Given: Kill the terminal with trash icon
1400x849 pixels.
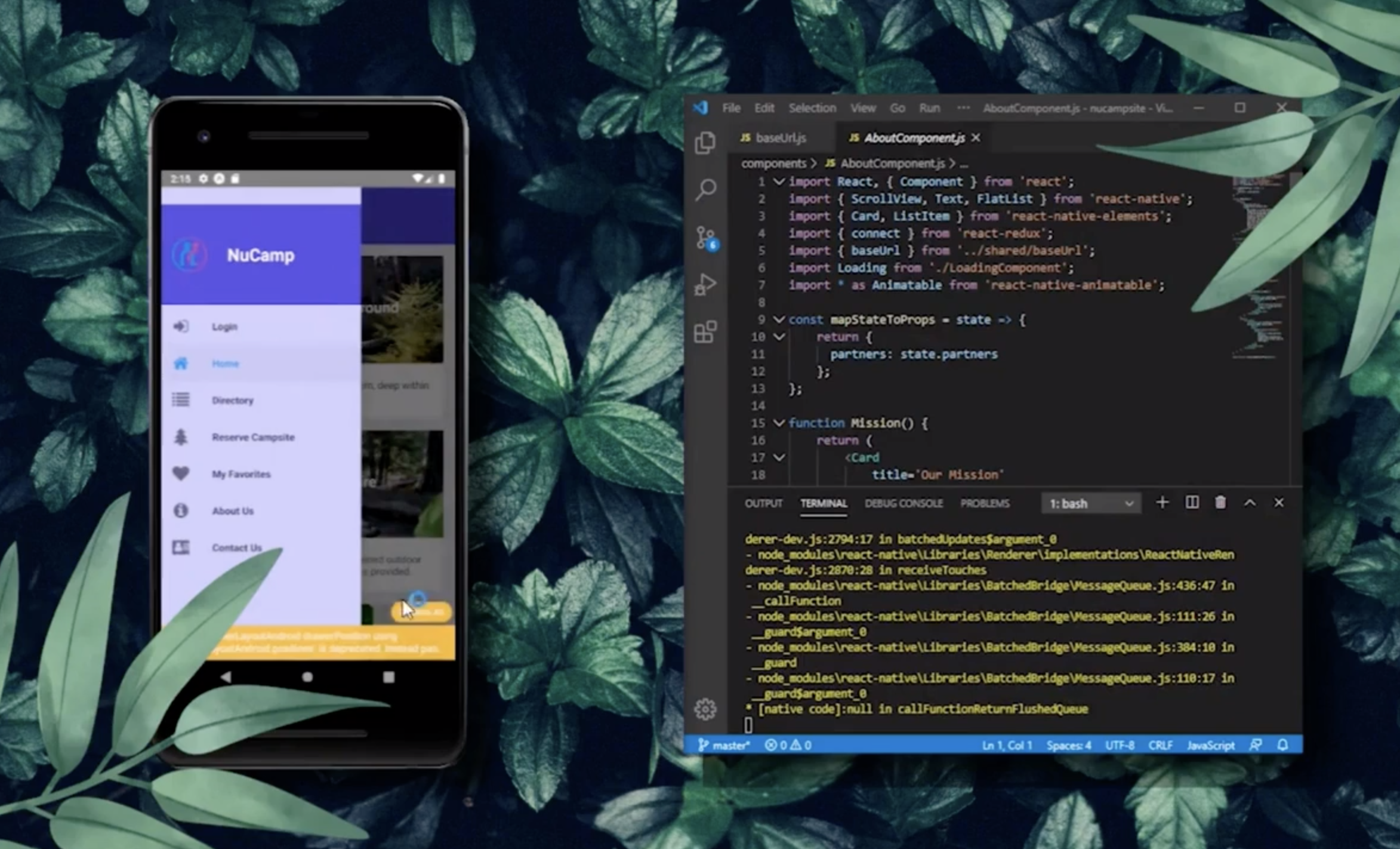Looking at the screenshot, I should (x=1220, y=503).
